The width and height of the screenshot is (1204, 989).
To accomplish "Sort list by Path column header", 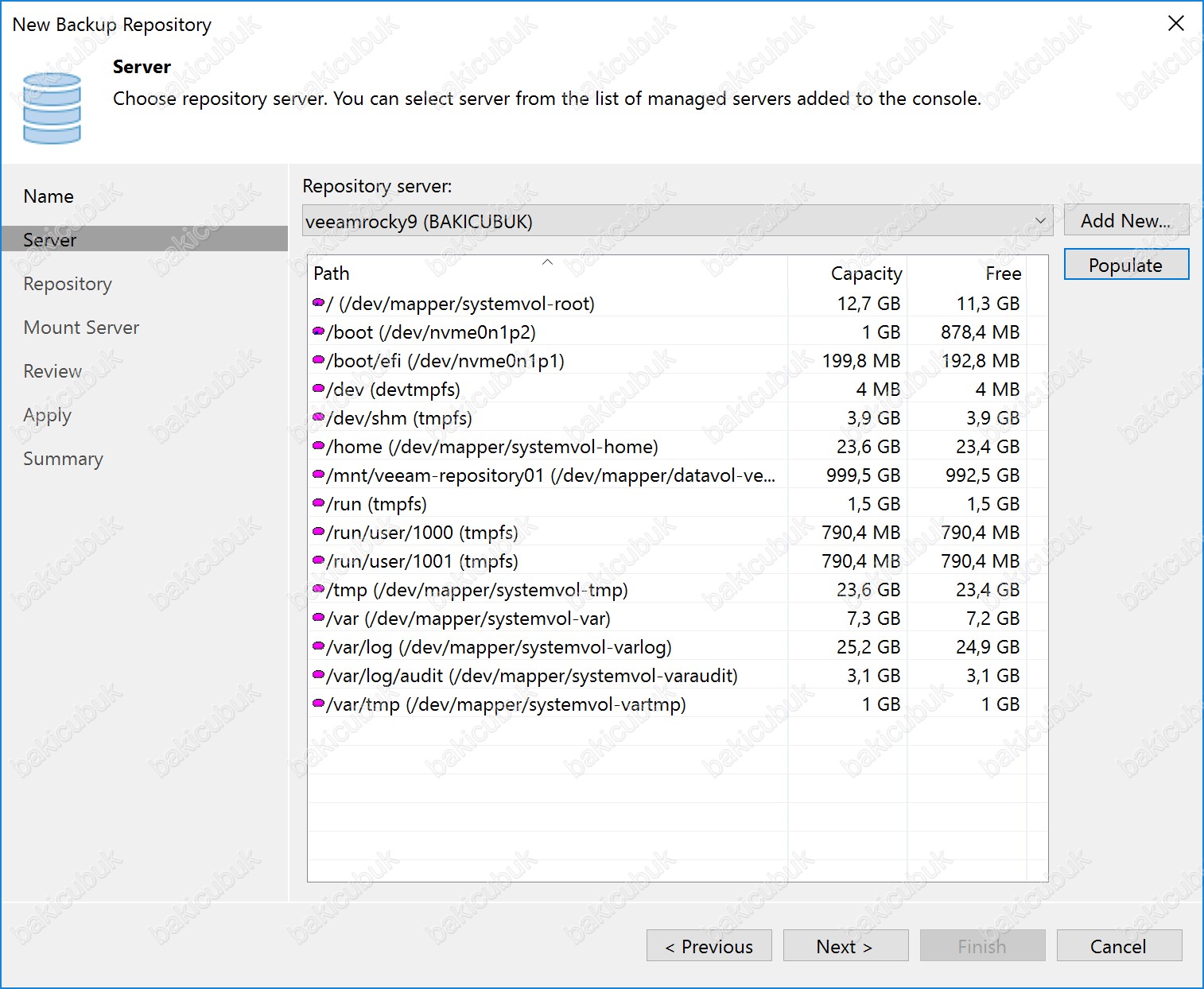I will 332,273.
